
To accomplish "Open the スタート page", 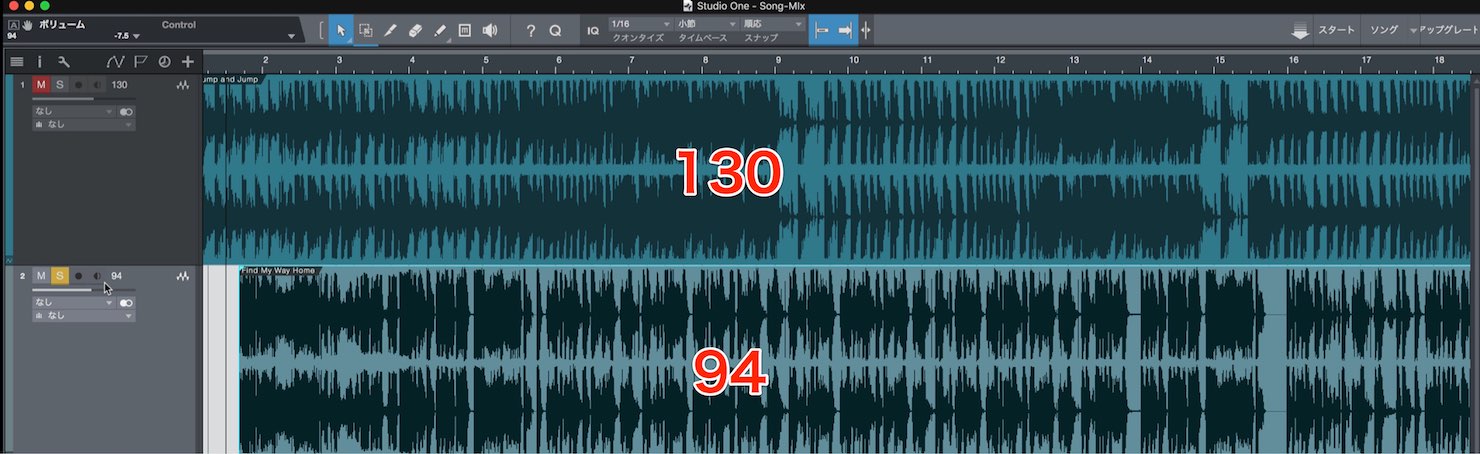I will [x=1336, y=31].
